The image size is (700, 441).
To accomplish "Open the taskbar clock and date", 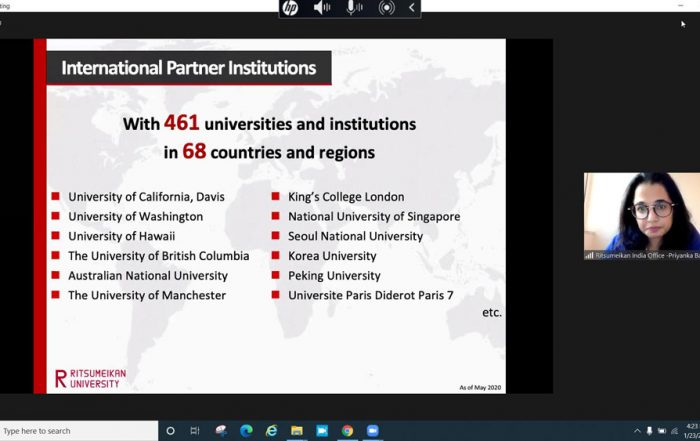I will click(x=692, y=431).
